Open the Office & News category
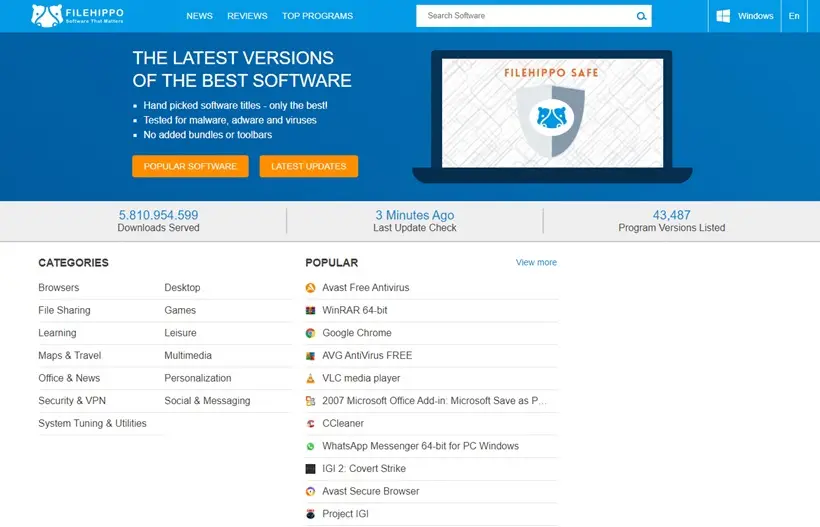 69,378
